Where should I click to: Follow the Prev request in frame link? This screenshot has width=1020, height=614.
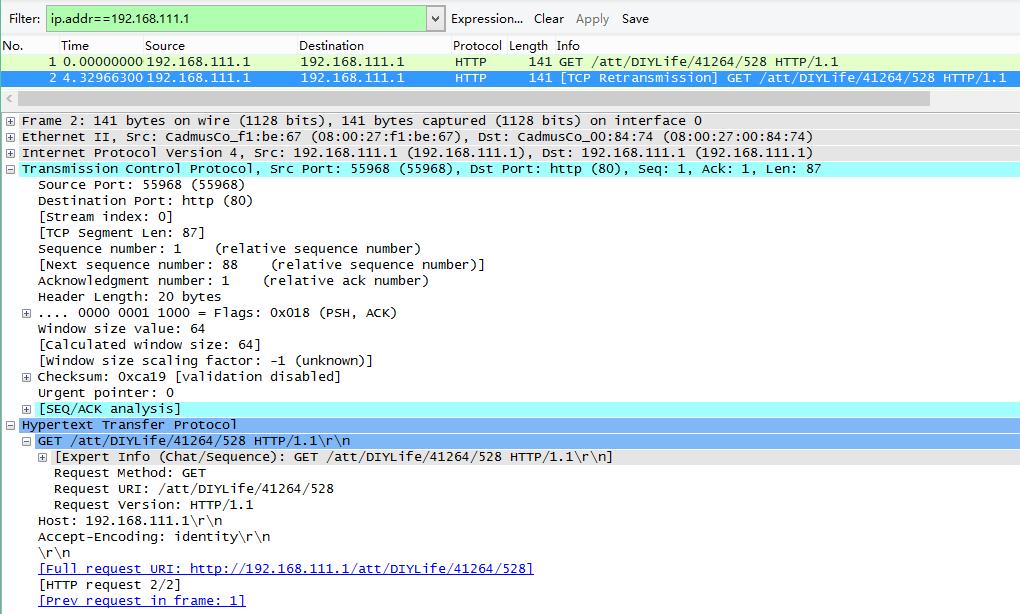[x=141, y=601]
